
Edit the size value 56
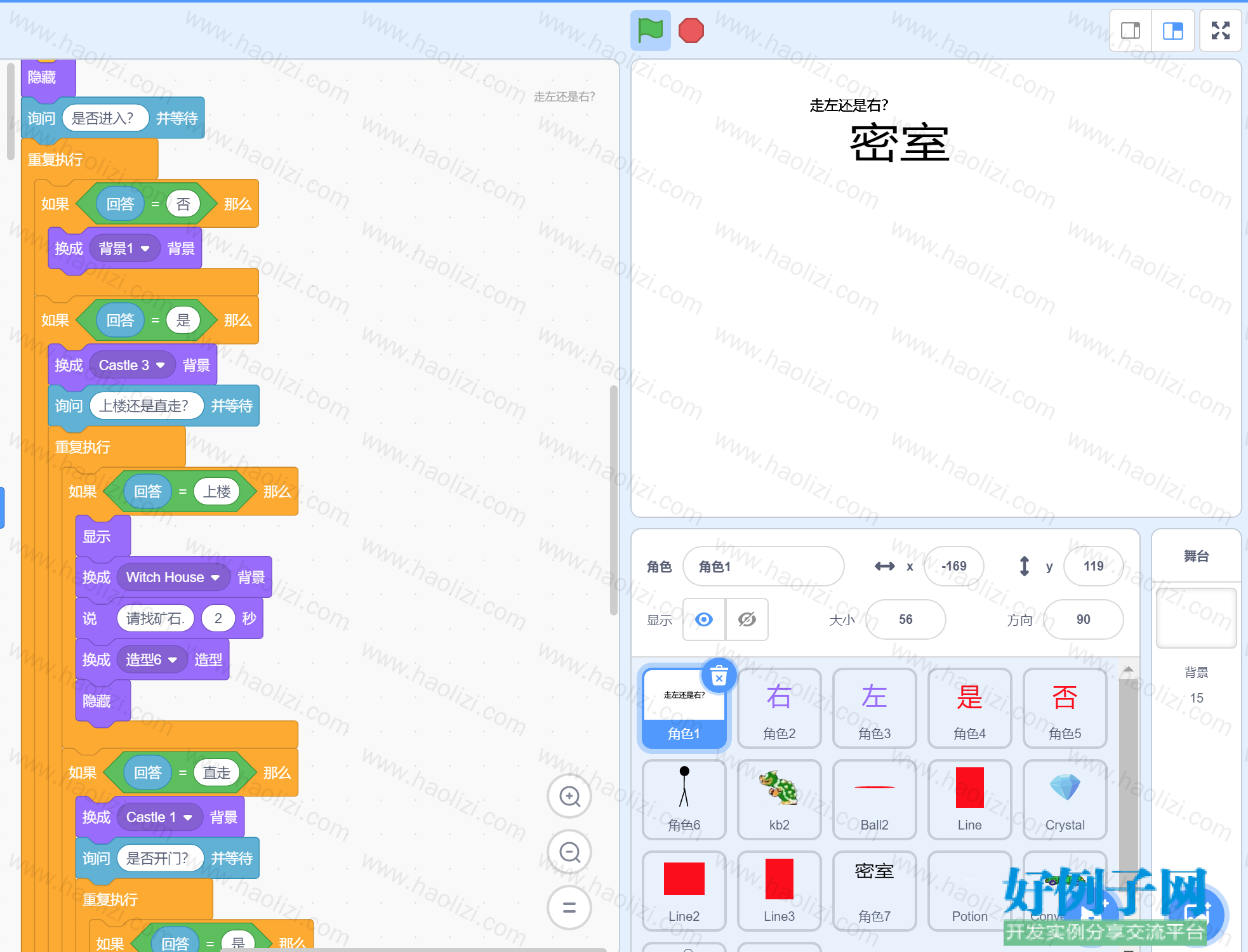(x=905, y=619)
